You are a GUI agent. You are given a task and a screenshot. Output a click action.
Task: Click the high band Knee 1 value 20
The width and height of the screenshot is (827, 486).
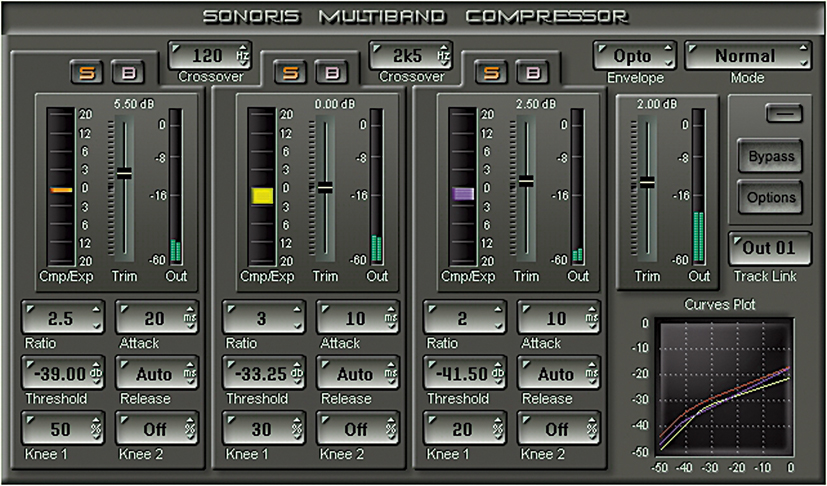465,429
